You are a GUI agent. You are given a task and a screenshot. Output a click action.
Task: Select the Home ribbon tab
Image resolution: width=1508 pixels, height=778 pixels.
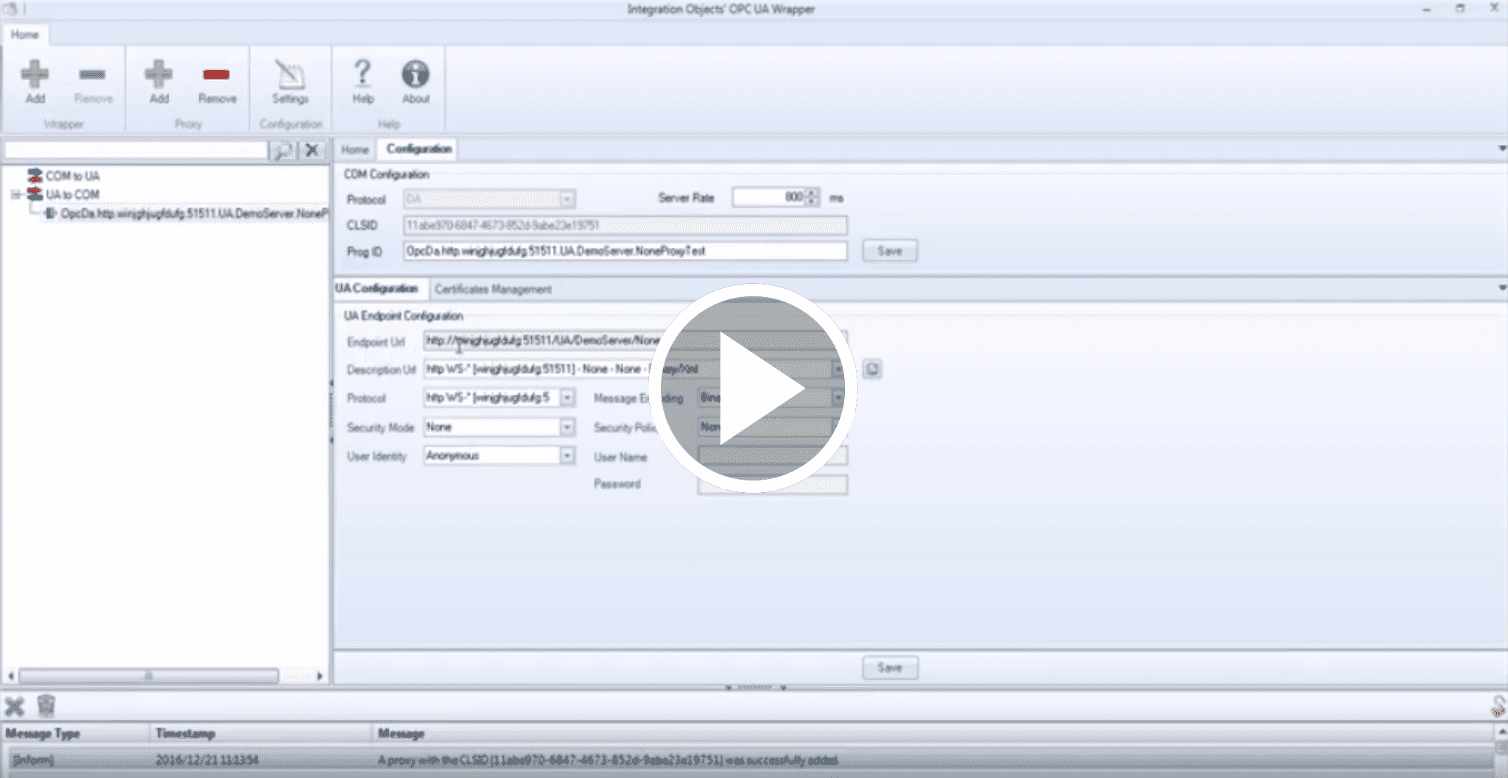click(25, 34)
